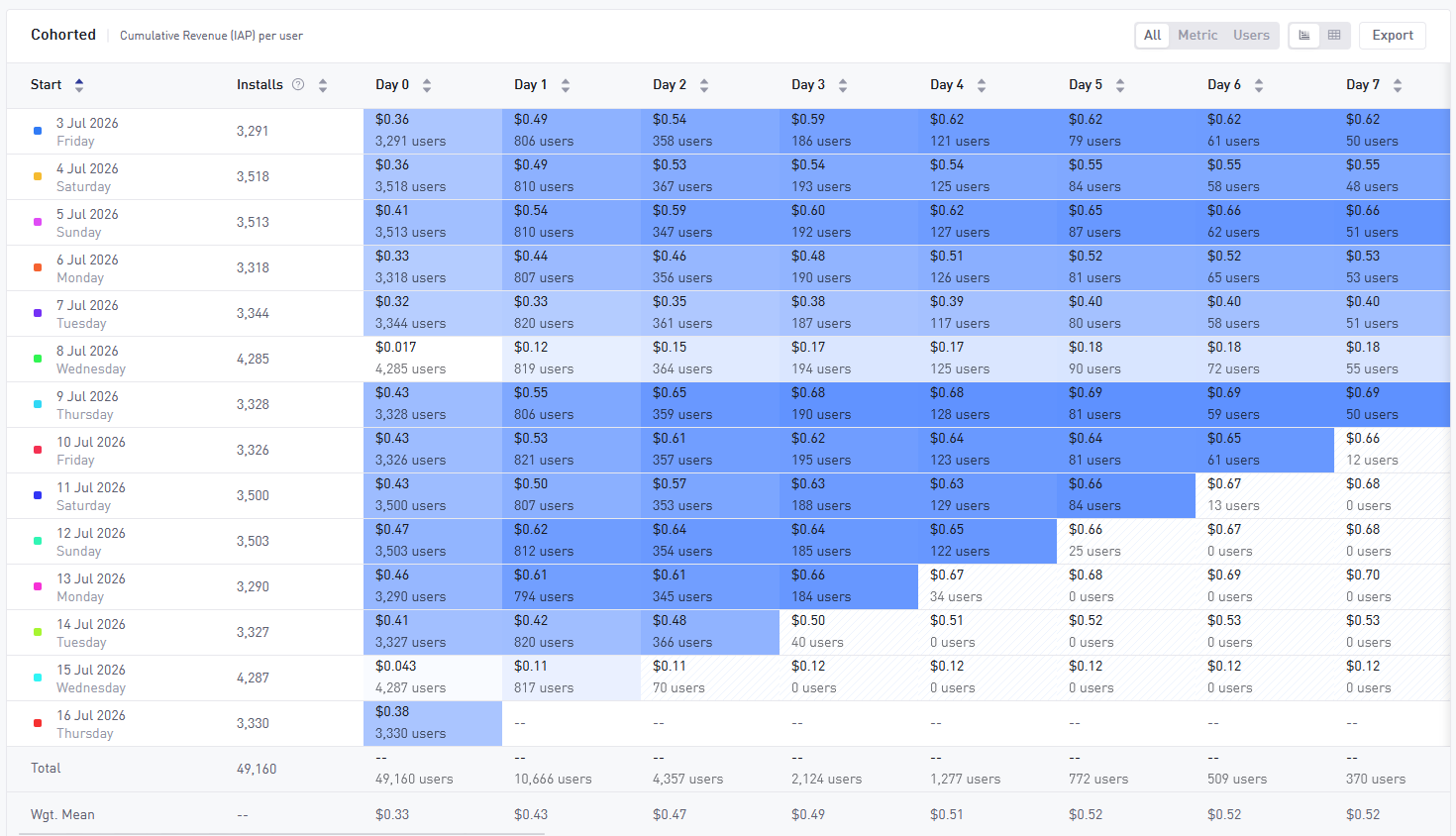The image size is (1456, 836).
Task: Click 9 Jul Day 3 cell with 190 users
Action: pyautogui.click(x=849, y=404)
